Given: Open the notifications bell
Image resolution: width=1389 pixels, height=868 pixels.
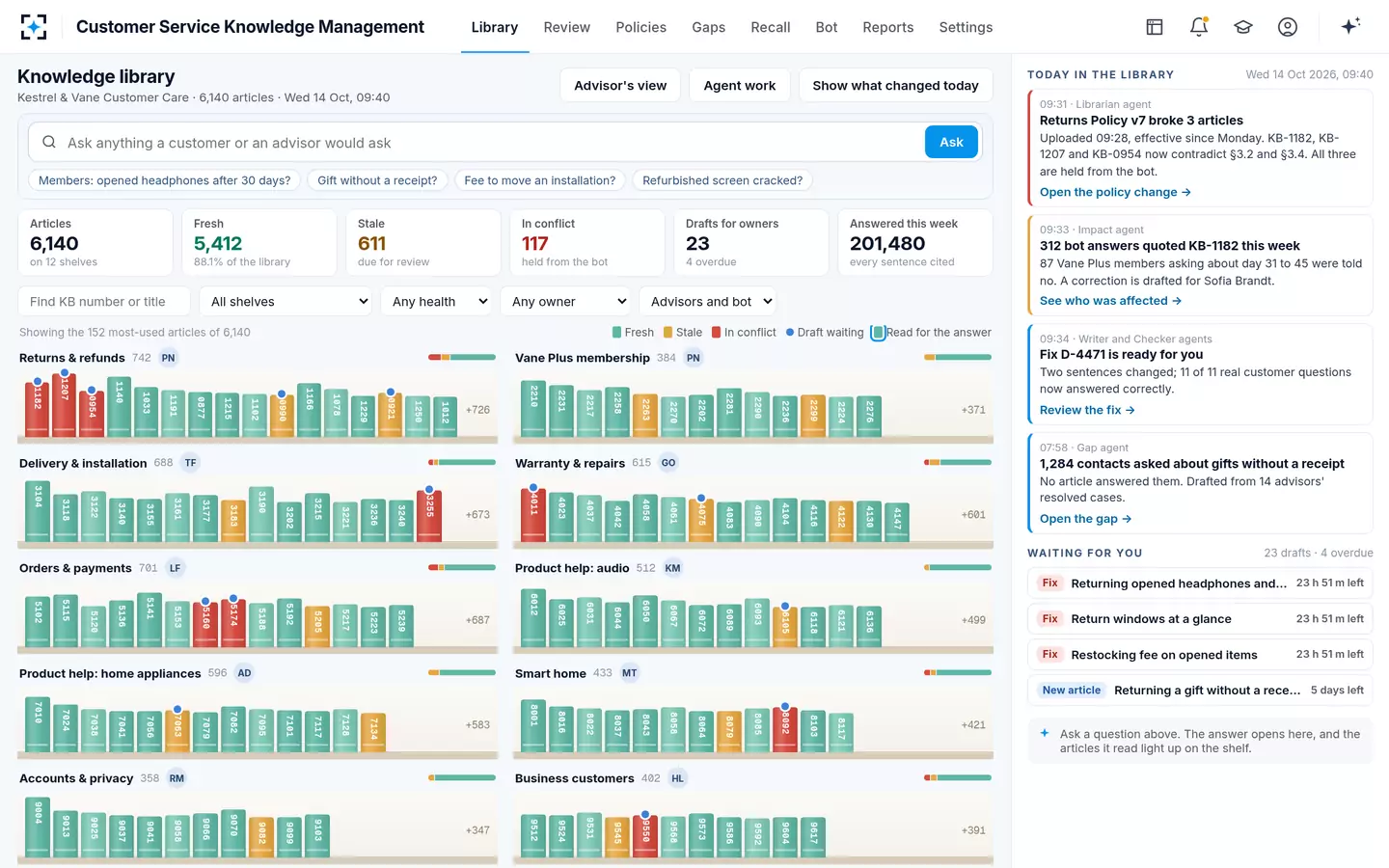Looking at the screenshot, I should pos(1199,27).
